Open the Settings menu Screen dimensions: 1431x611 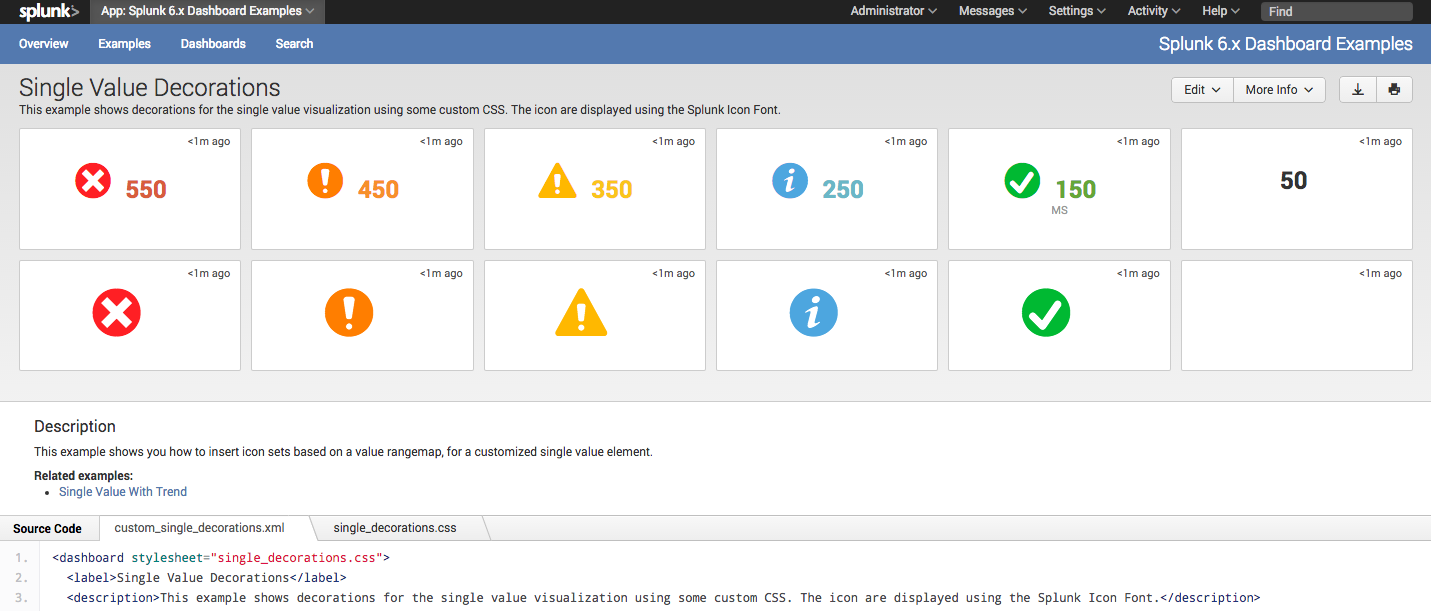(1077, 11)
